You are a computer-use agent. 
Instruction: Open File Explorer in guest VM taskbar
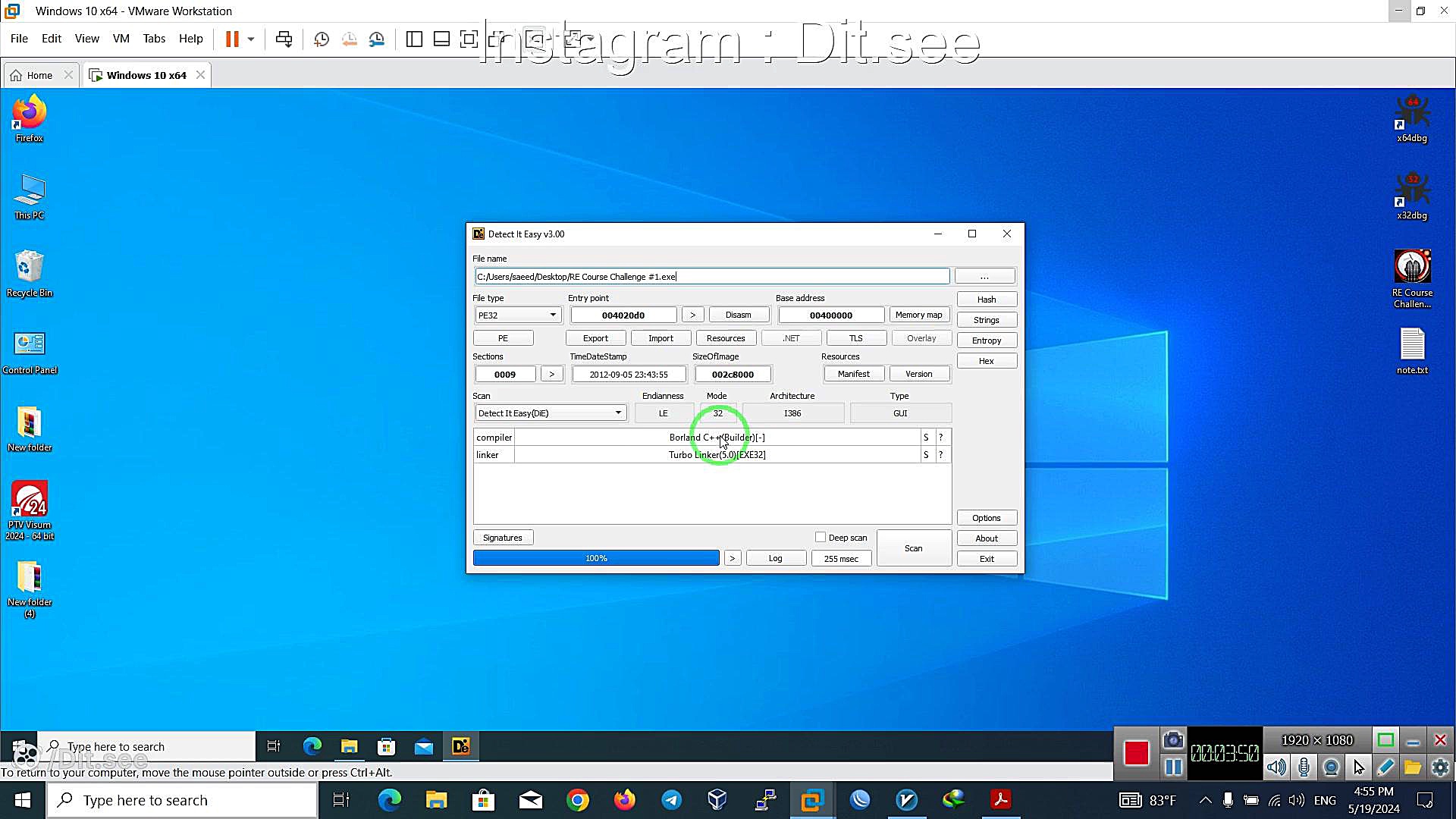click(x=349, y=746)
